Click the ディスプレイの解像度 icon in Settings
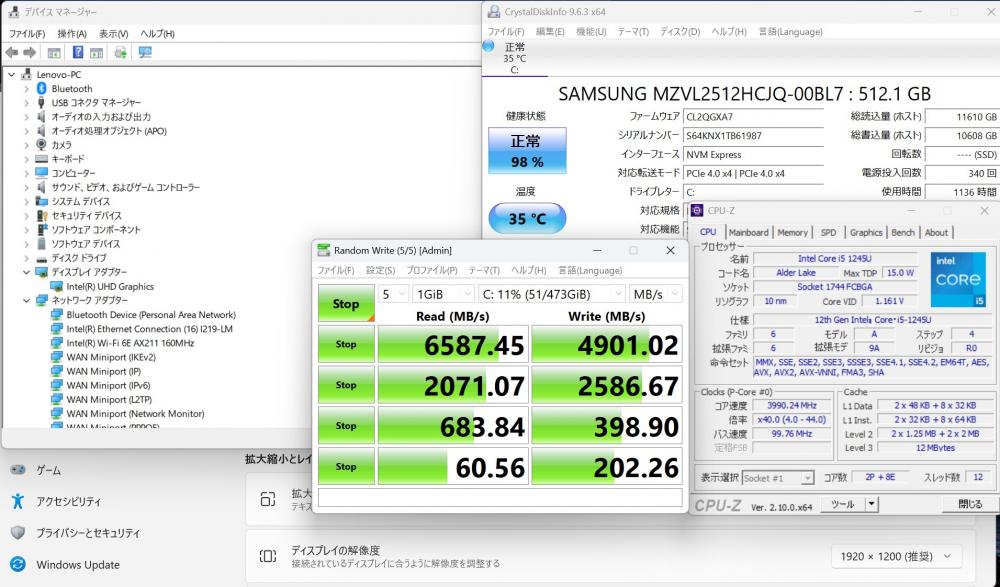 pos(268,556)
